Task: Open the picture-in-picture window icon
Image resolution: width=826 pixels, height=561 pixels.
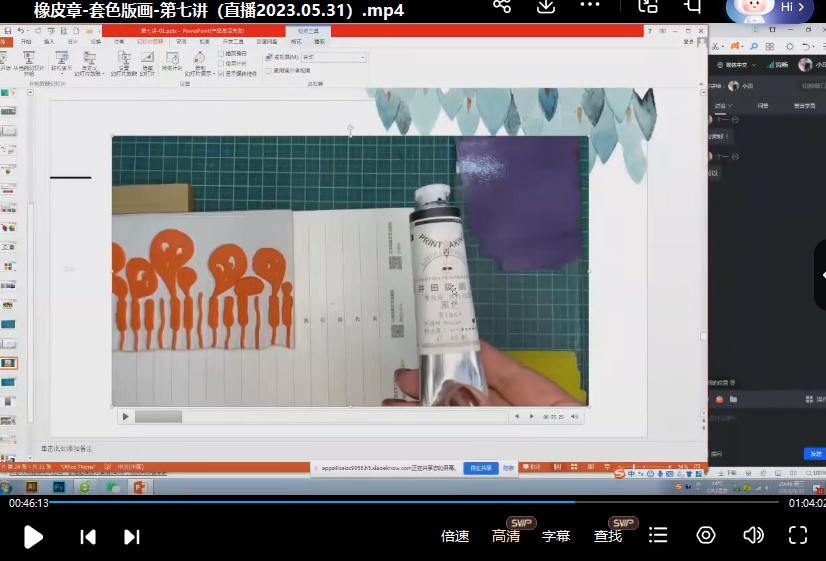Action: pyautogui.click(x=647, y=6)
